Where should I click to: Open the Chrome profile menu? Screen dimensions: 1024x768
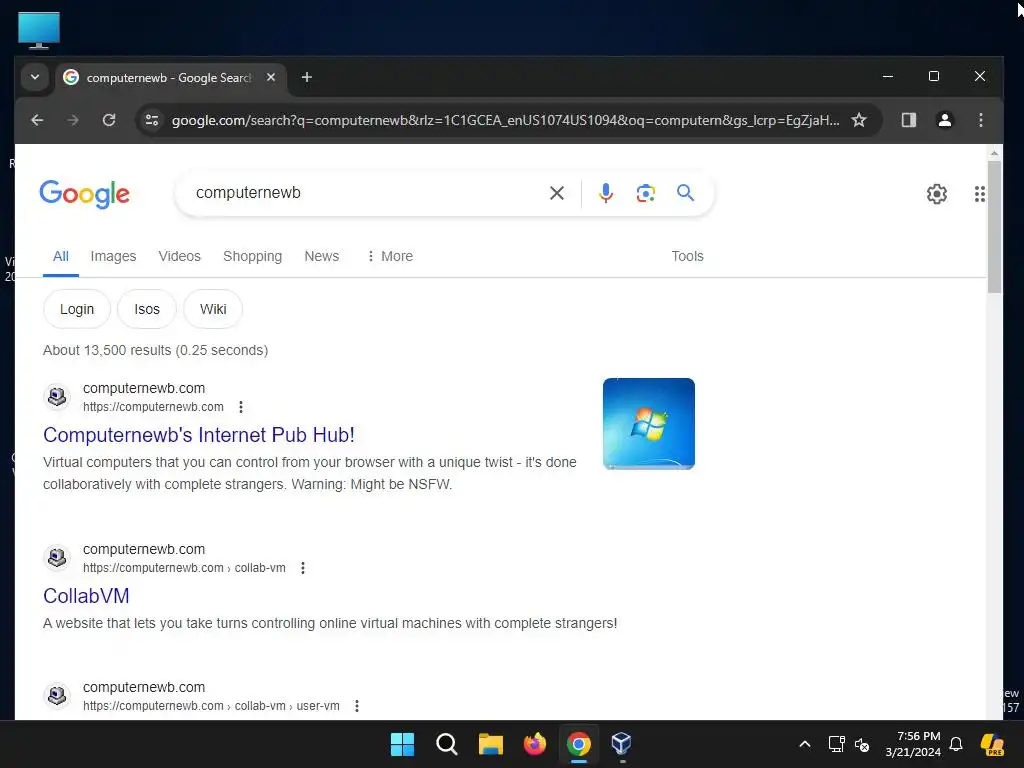pyautogui.click(x=944, y=120)
